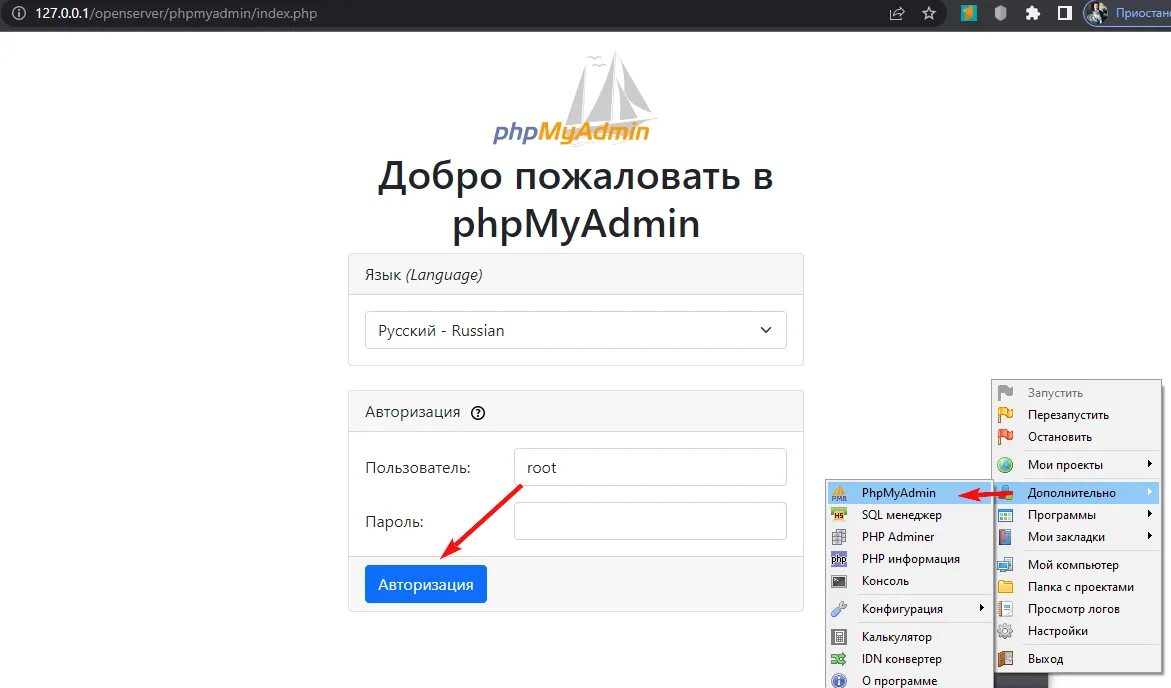Select IDN конвертер menu entry

(909, 659)
